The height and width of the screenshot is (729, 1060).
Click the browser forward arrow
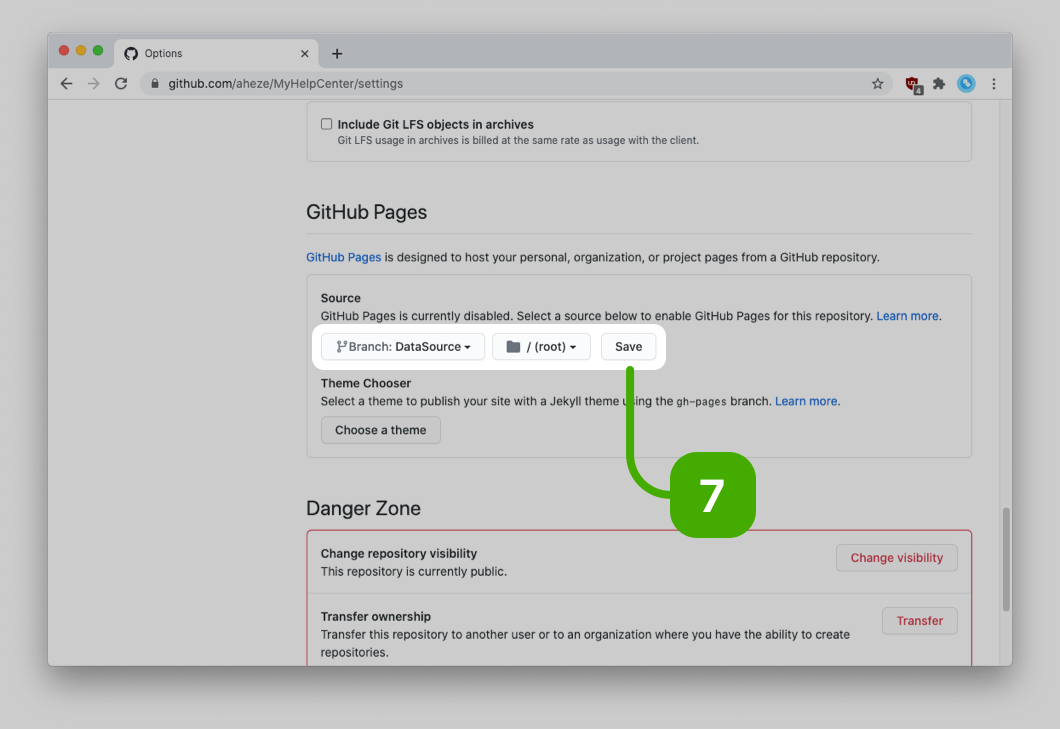click(x=94, y=84)
